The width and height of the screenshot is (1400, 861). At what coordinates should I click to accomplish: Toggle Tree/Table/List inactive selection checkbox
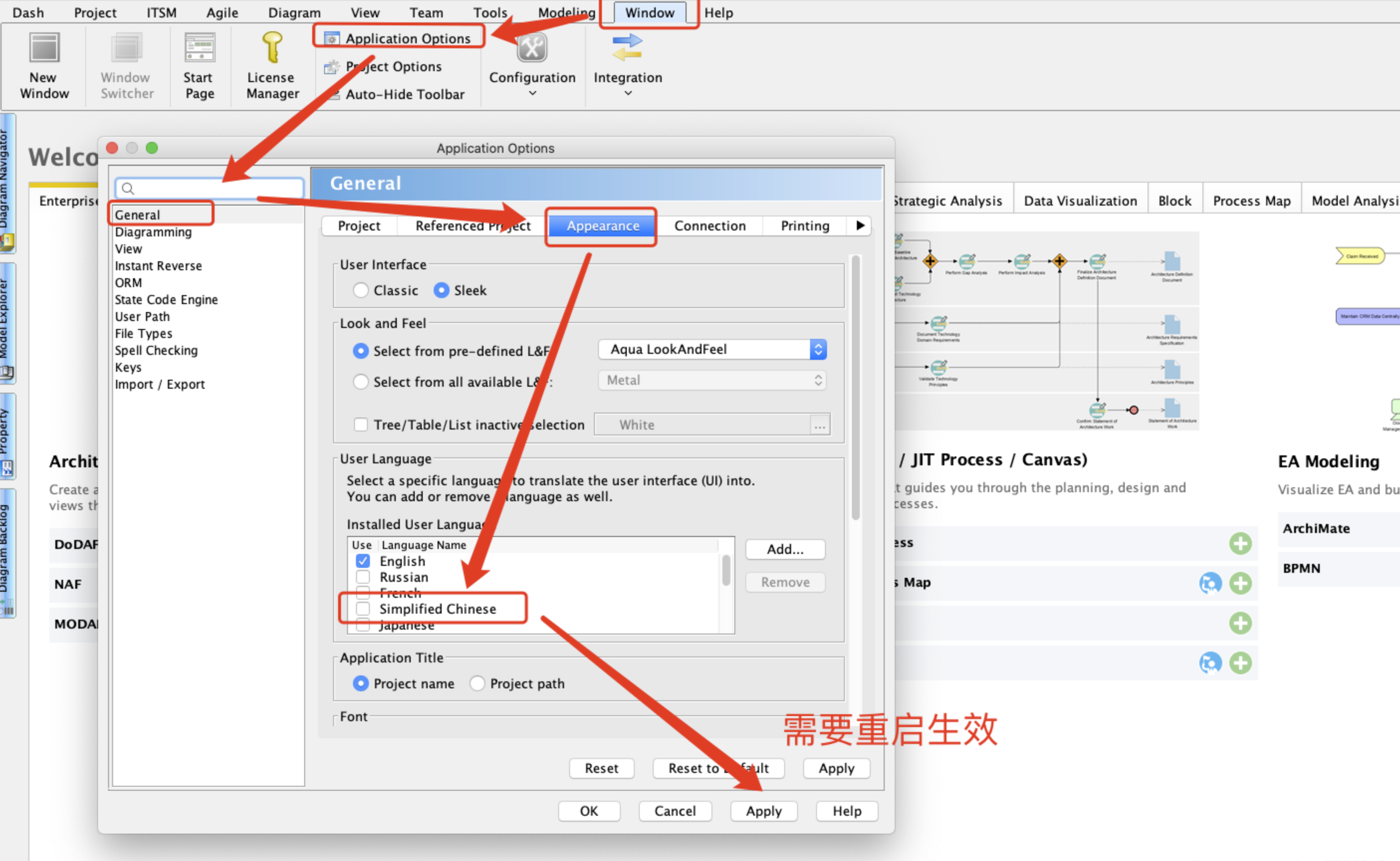point(360,425)
